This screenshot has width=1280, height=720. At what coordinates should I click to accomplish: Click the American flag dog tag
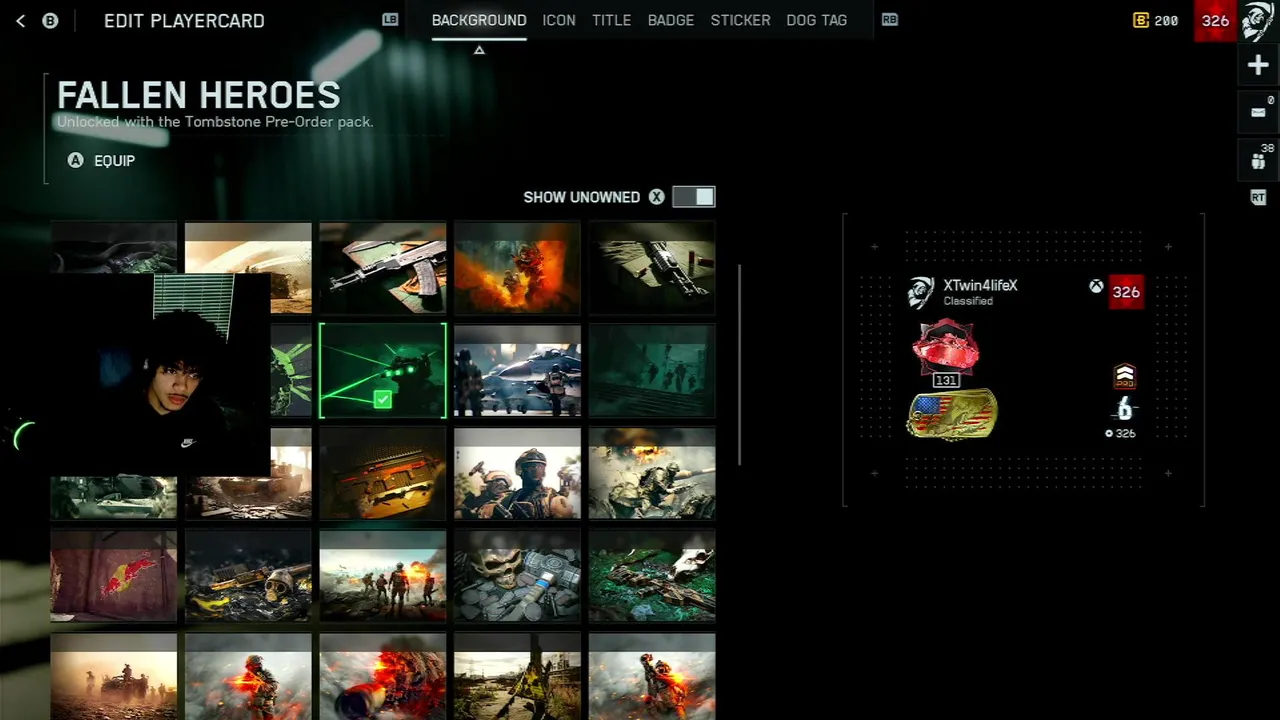(952, 415)
